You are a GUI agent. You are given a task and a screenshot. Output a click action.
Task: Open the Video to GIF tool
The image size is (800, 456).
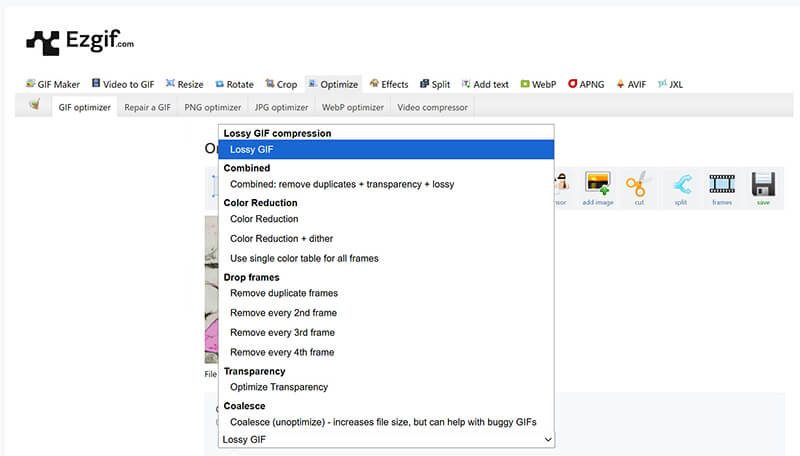coord(124,85)
